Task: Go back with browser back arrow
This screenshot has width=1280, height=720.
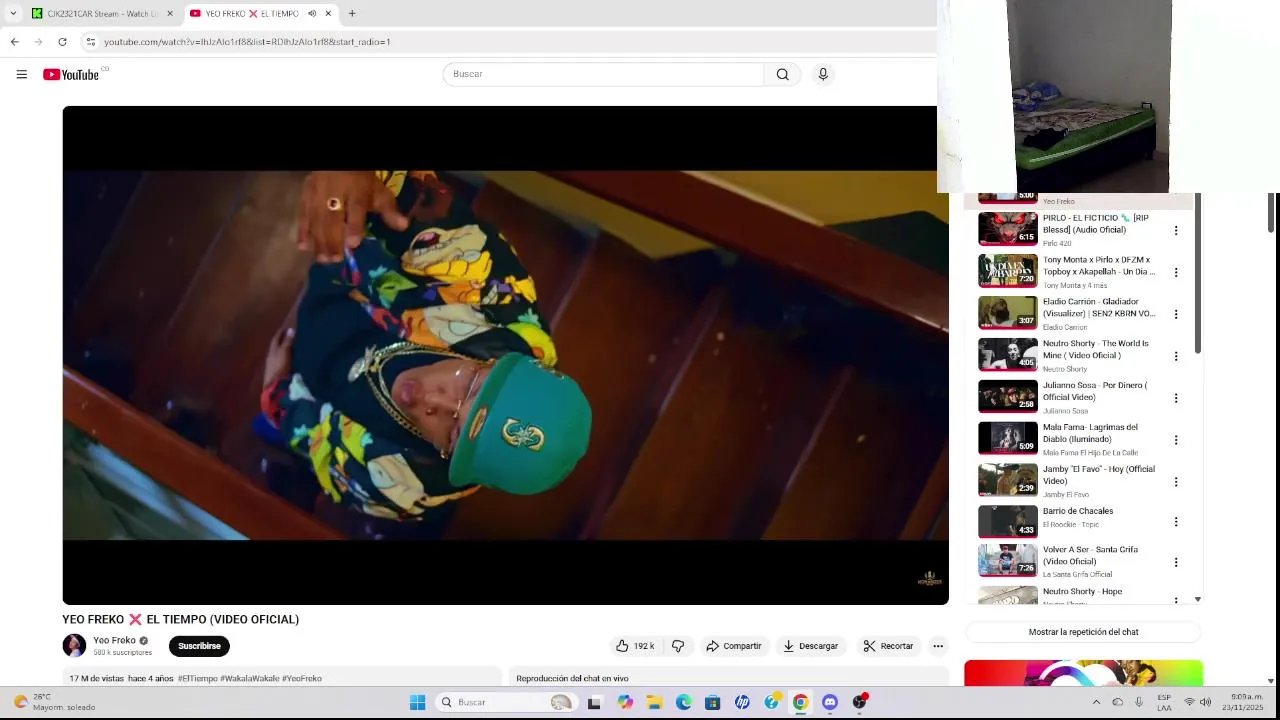Action: point(14,42)
